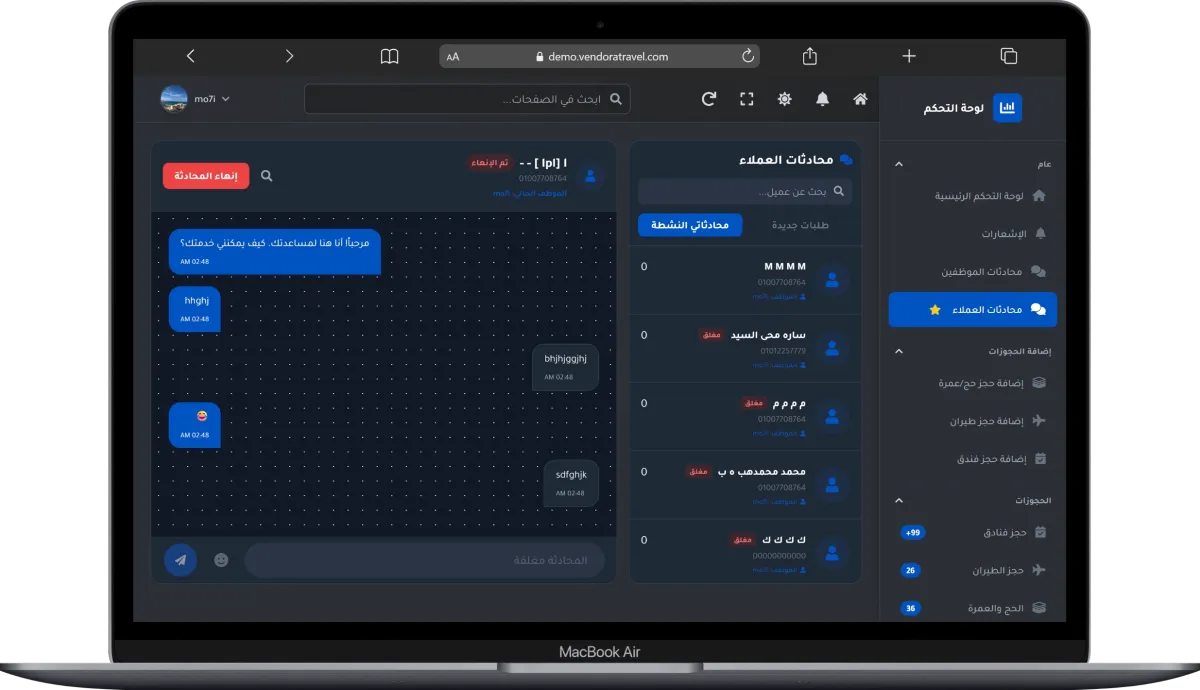The width and height of the screenshot is (1200, 690).
Task: Open the ك ك ك ك conversation
Action: [745, 551]
